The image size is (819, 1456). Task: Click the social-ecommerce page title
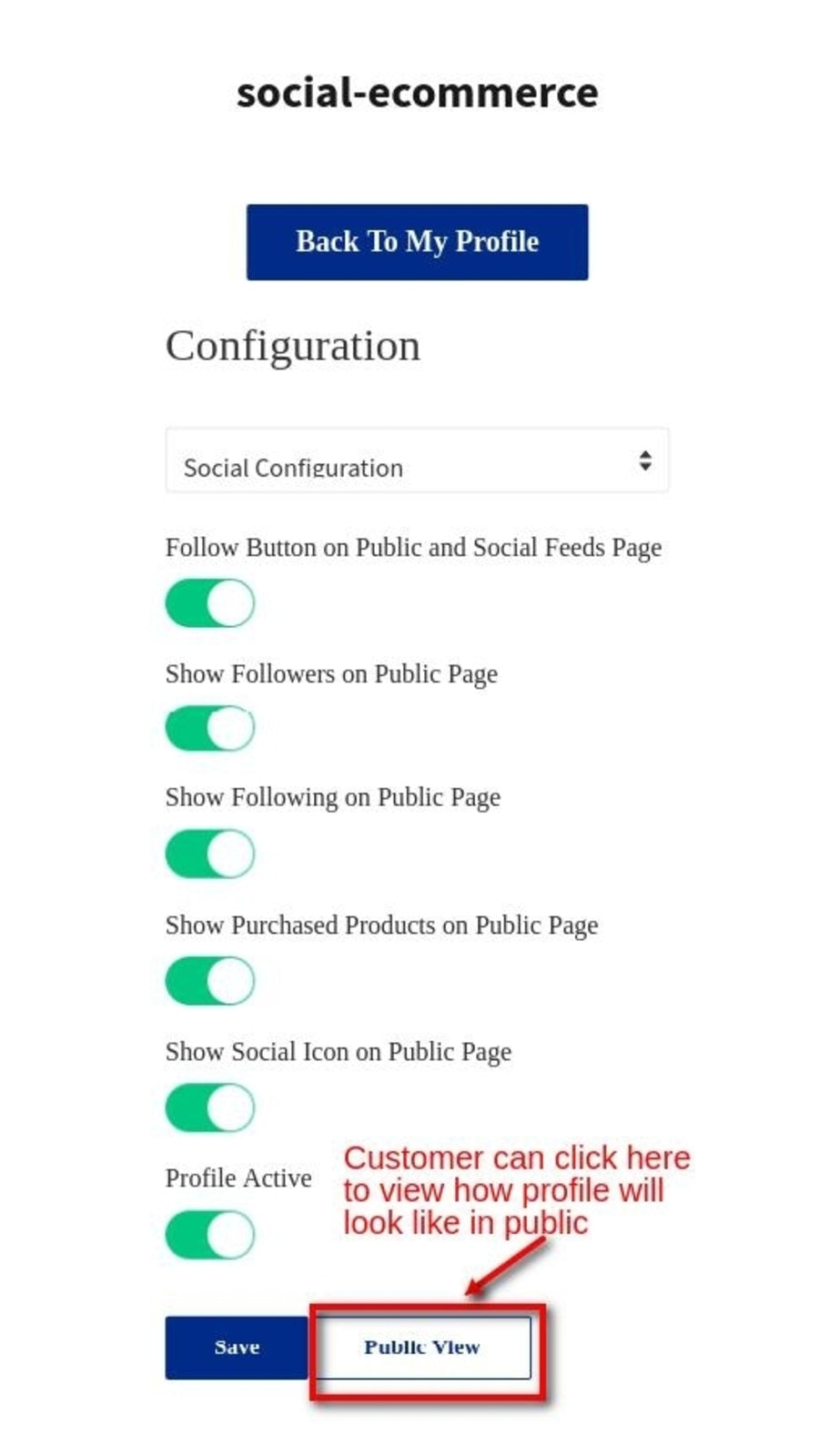pyautogui.click(x=417, y=93)
